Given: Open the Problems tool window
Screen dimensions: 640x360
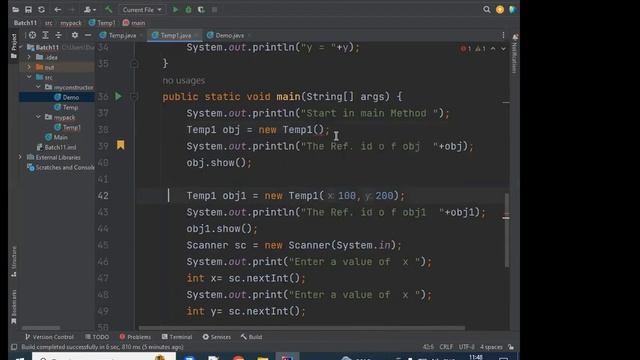Looking at the screenshot, I should point(135,337).
